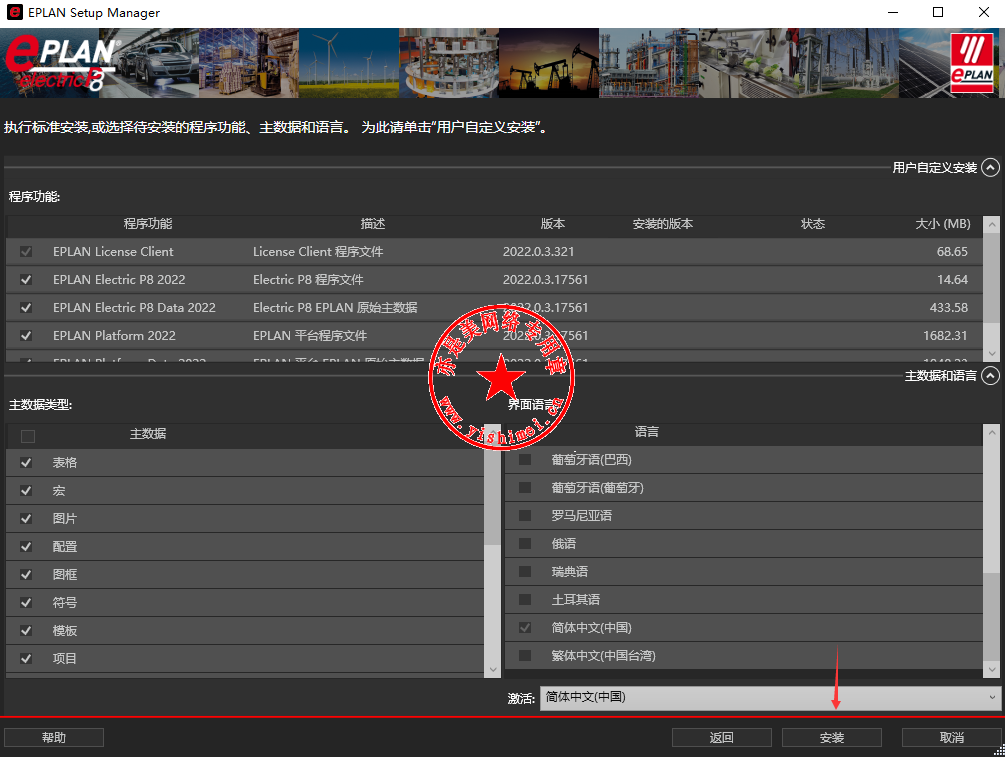The image size is (1005, 757).
Task: Click the 程序功能 column header
Action: [x=148, y=224]
